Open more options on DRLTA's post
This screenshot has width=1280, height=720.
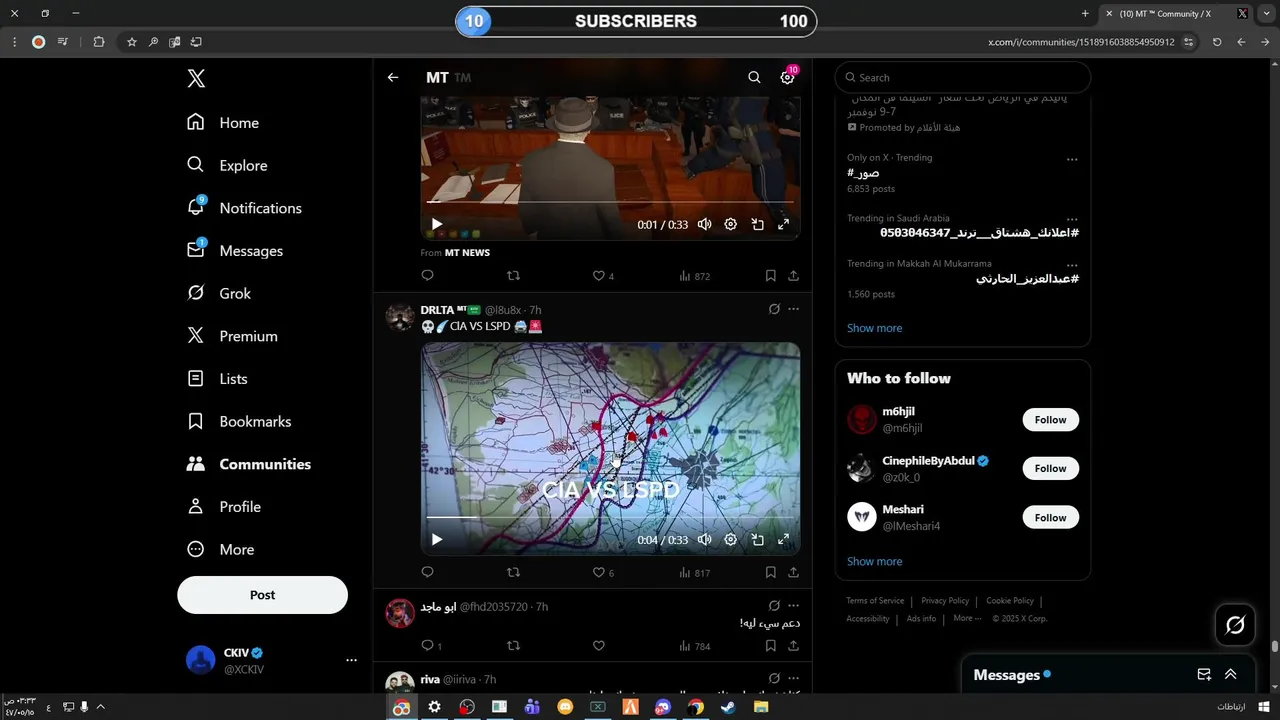[794, 309]
